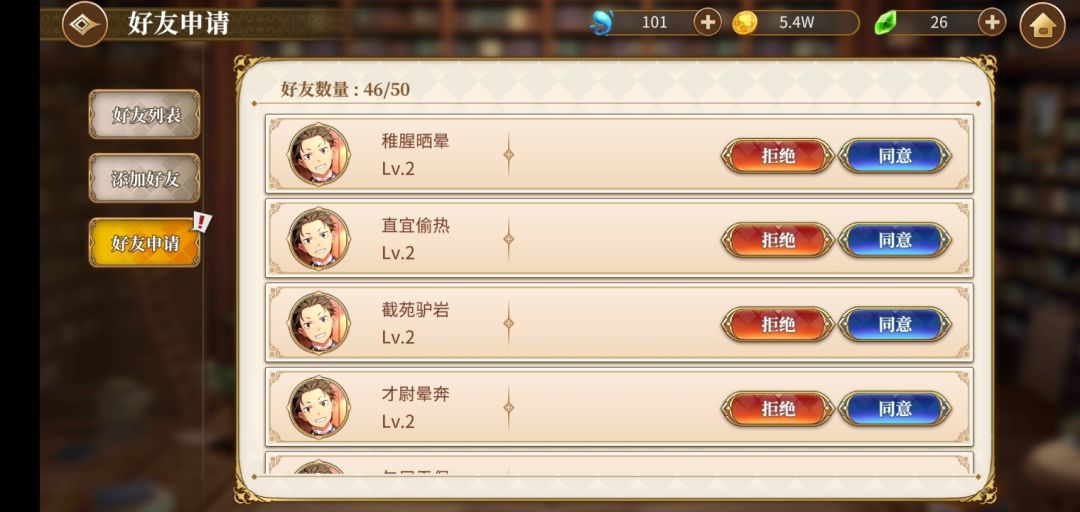This screenshot has width=1080, height=512.
Task: Open avatar of player 稚腥晒晕
Action: 318,154
